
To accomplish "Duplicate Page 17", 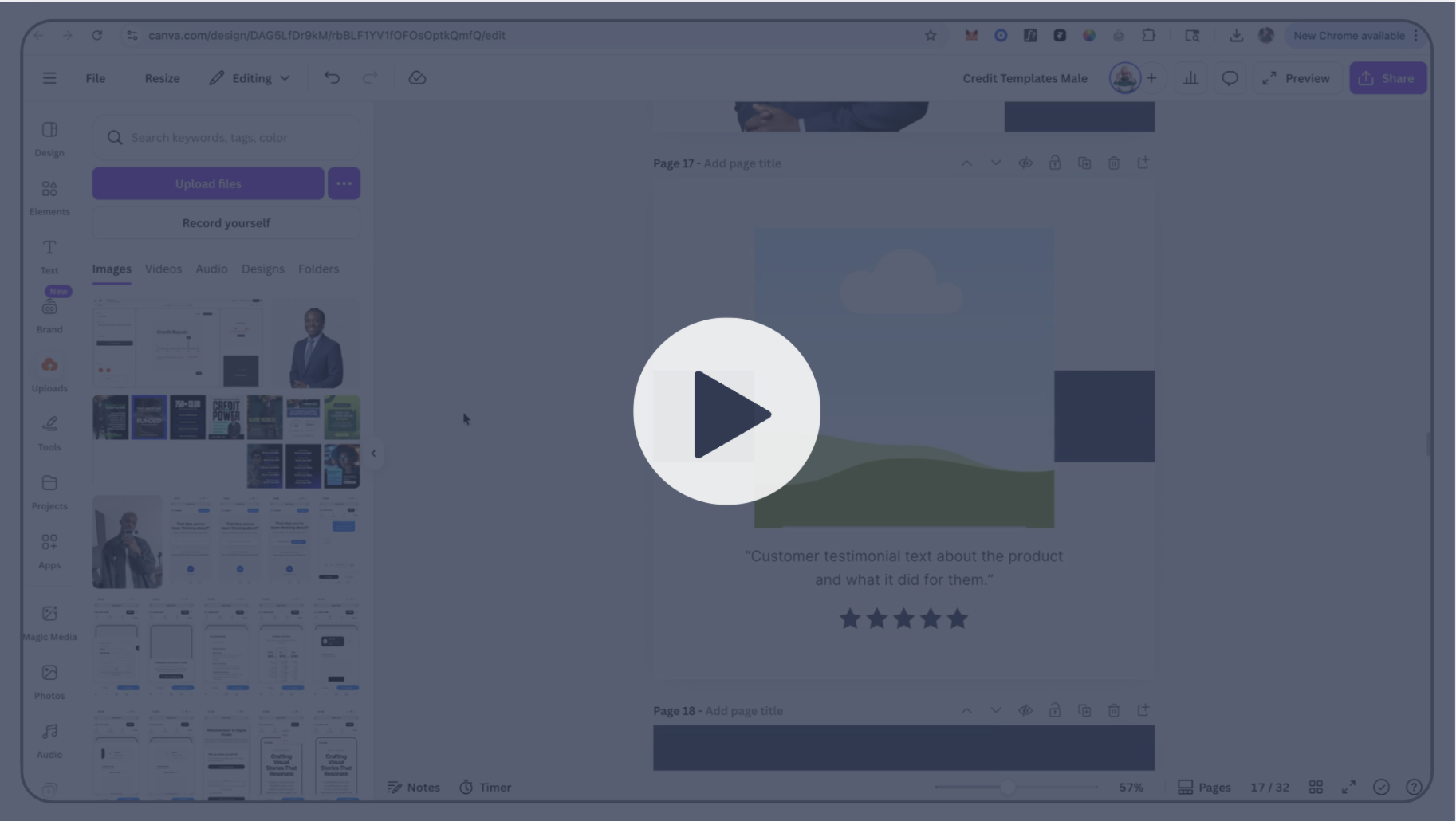I will click(1084, 163).
